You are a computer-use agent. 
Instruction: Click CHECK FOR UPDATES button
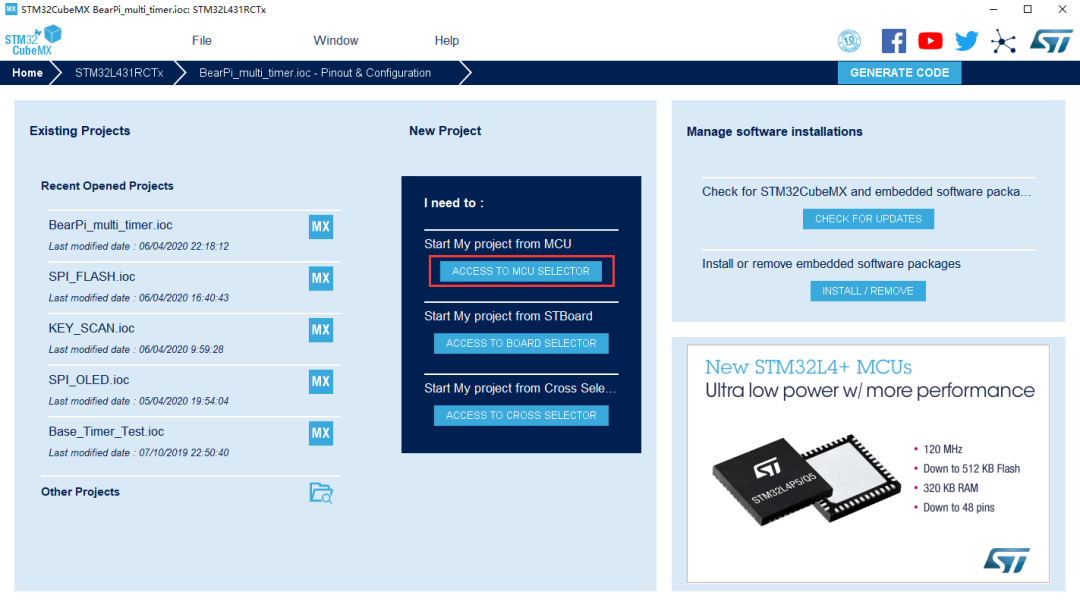pos(868,219)
